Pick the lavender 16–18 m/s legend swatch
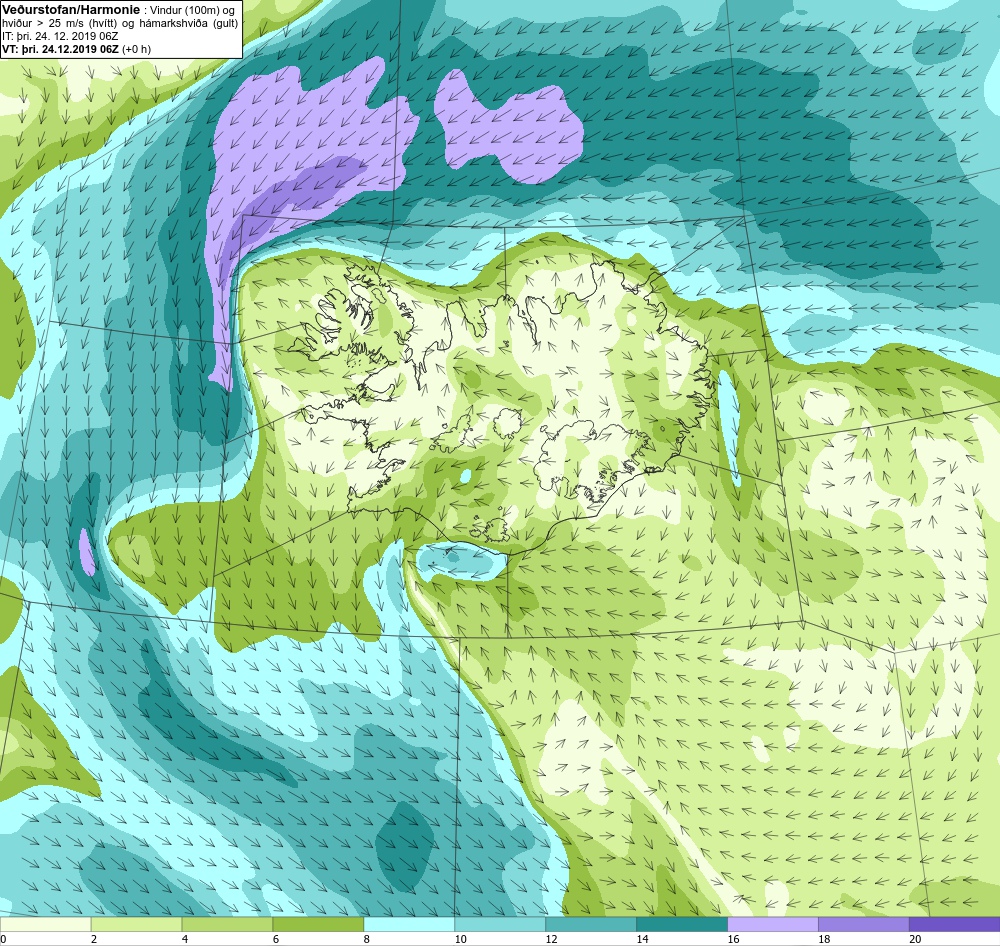 pyautogui.click(x=773, y=924)
